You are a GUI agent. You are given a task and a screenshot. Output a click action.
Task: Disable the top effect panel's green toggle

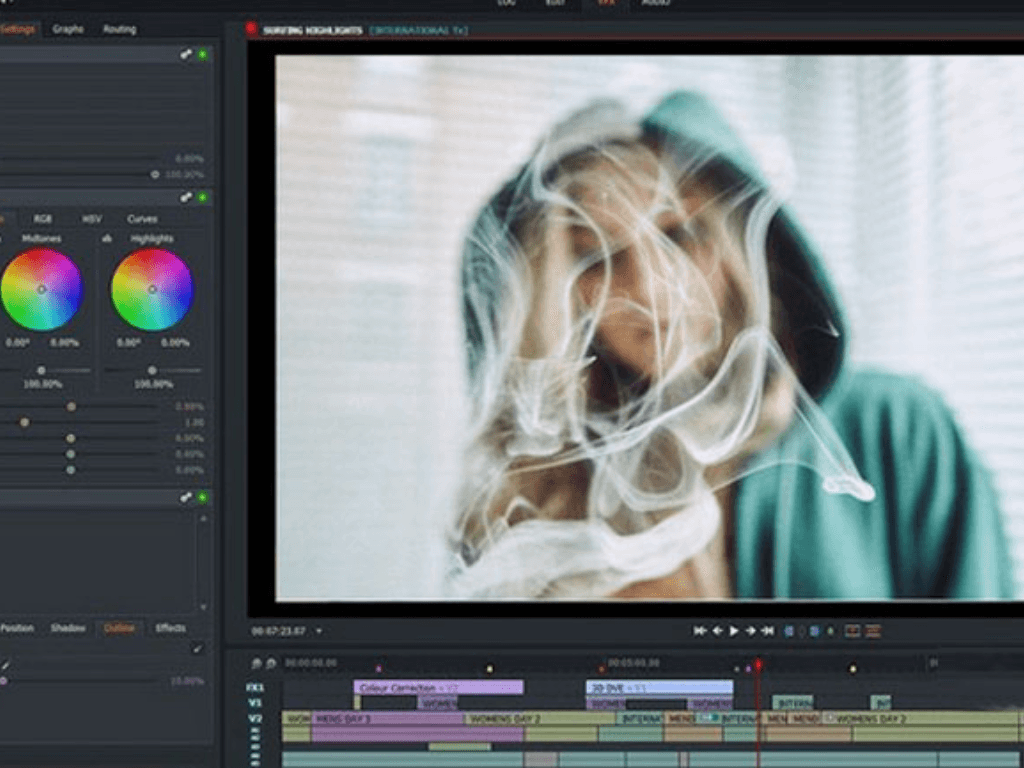tap(203, 54)
